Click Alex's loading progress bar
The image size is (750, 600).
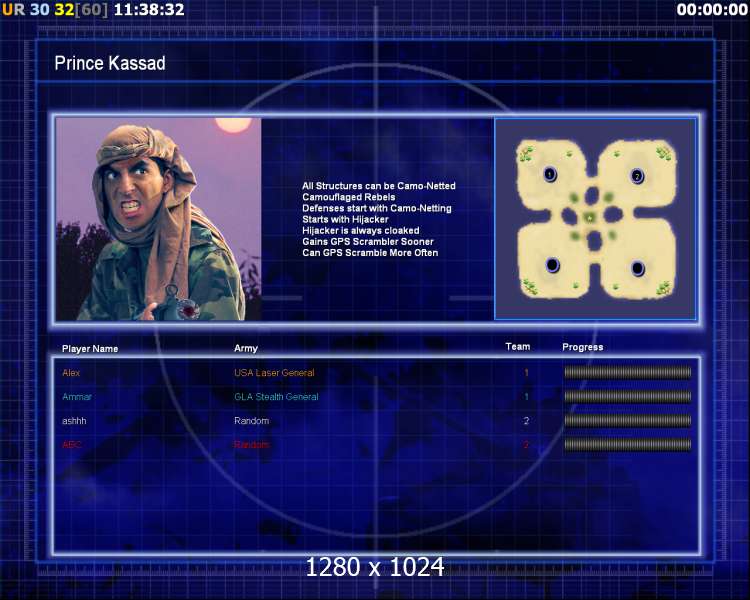point(628,372)
